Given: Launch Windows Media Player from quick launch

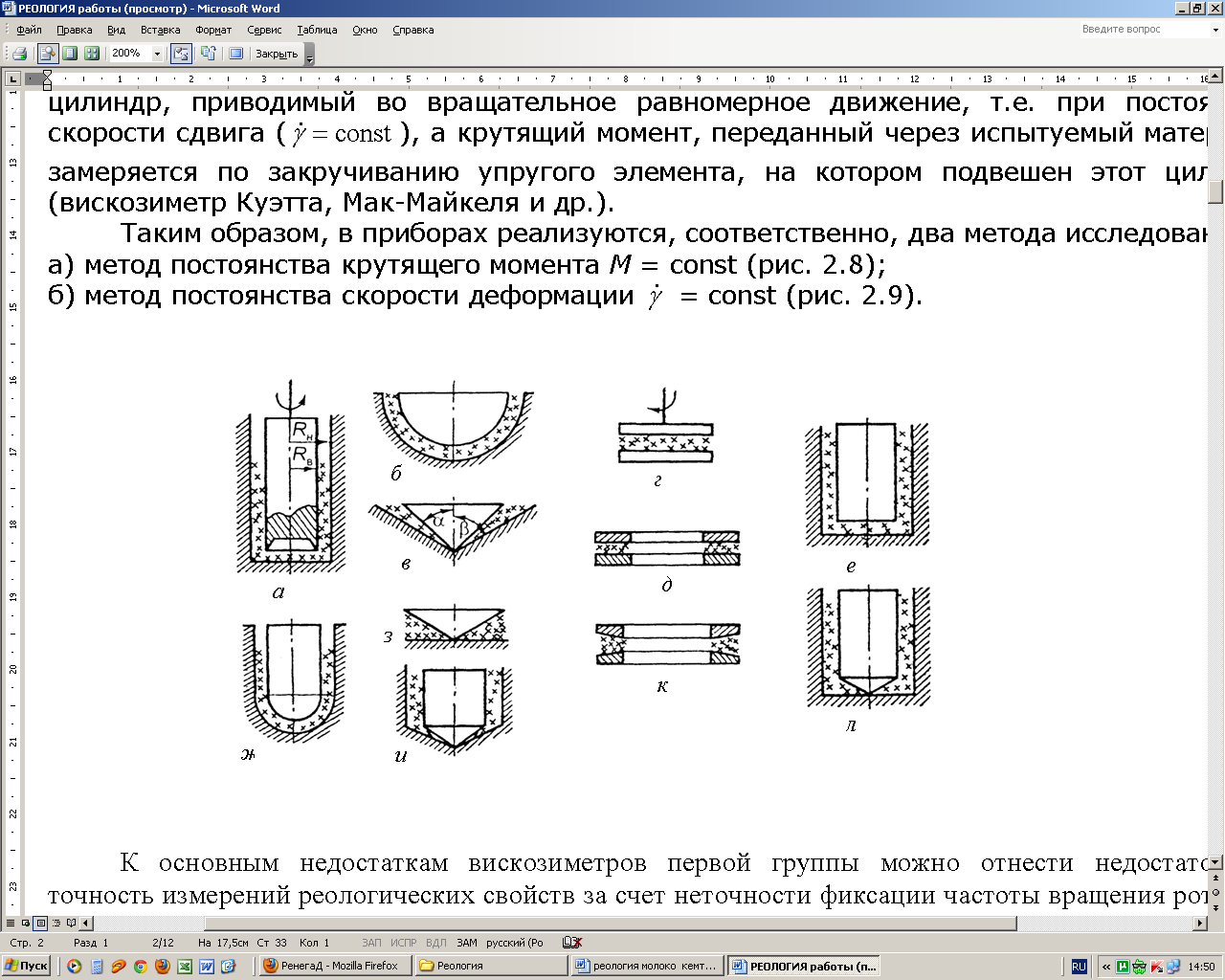Looking at the screenshot, I should (x=74, y=967).
